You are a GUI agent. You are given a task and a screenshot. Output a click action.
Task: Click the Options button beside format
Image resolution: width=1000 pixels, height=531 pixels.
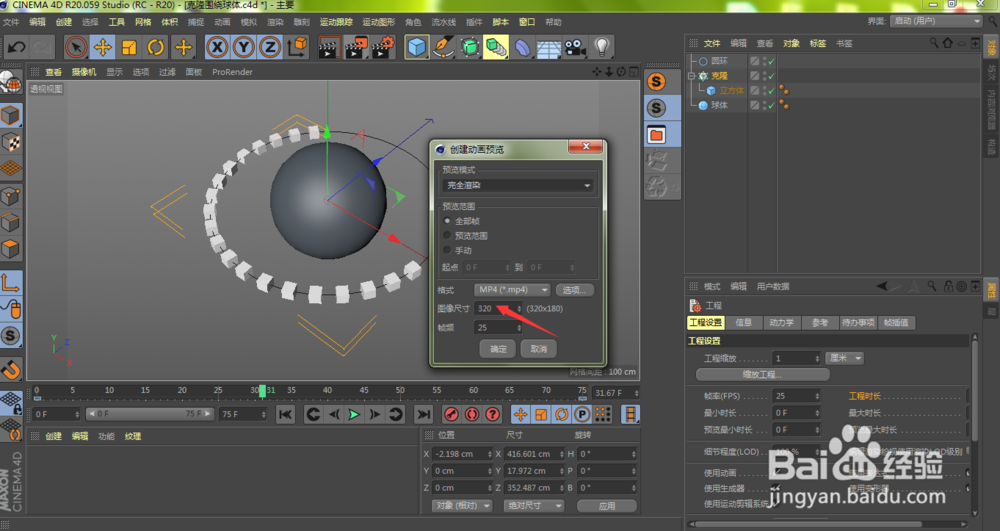(575, 290)
